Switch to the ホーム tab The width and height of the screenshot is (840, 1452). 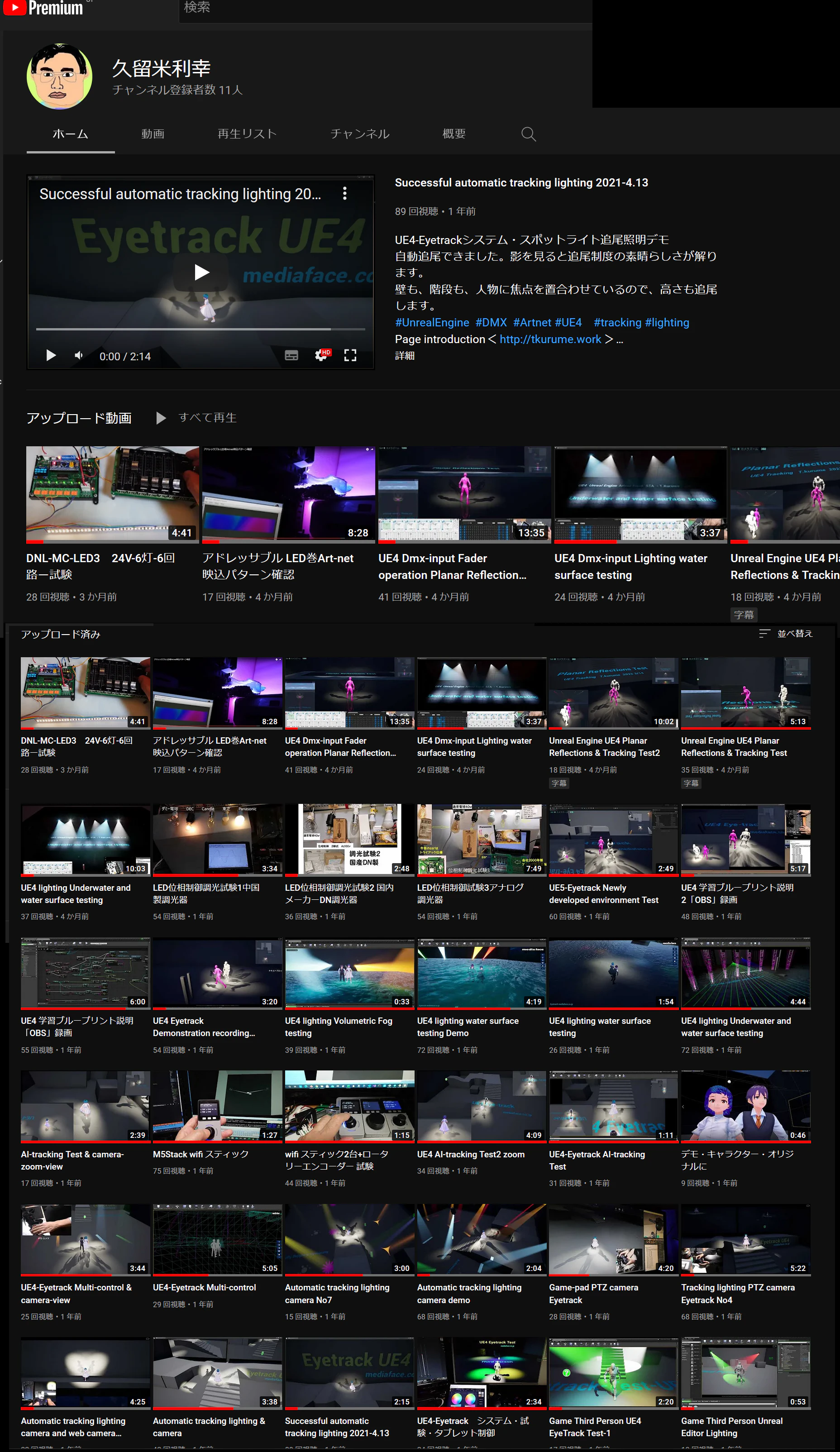click(x=70, y=134)
